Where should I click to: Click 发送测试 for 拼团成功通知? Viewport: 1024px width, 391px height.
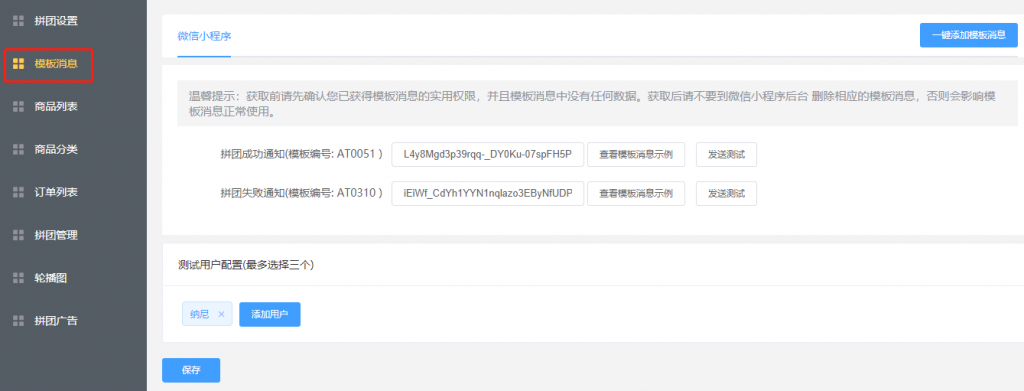726,155
